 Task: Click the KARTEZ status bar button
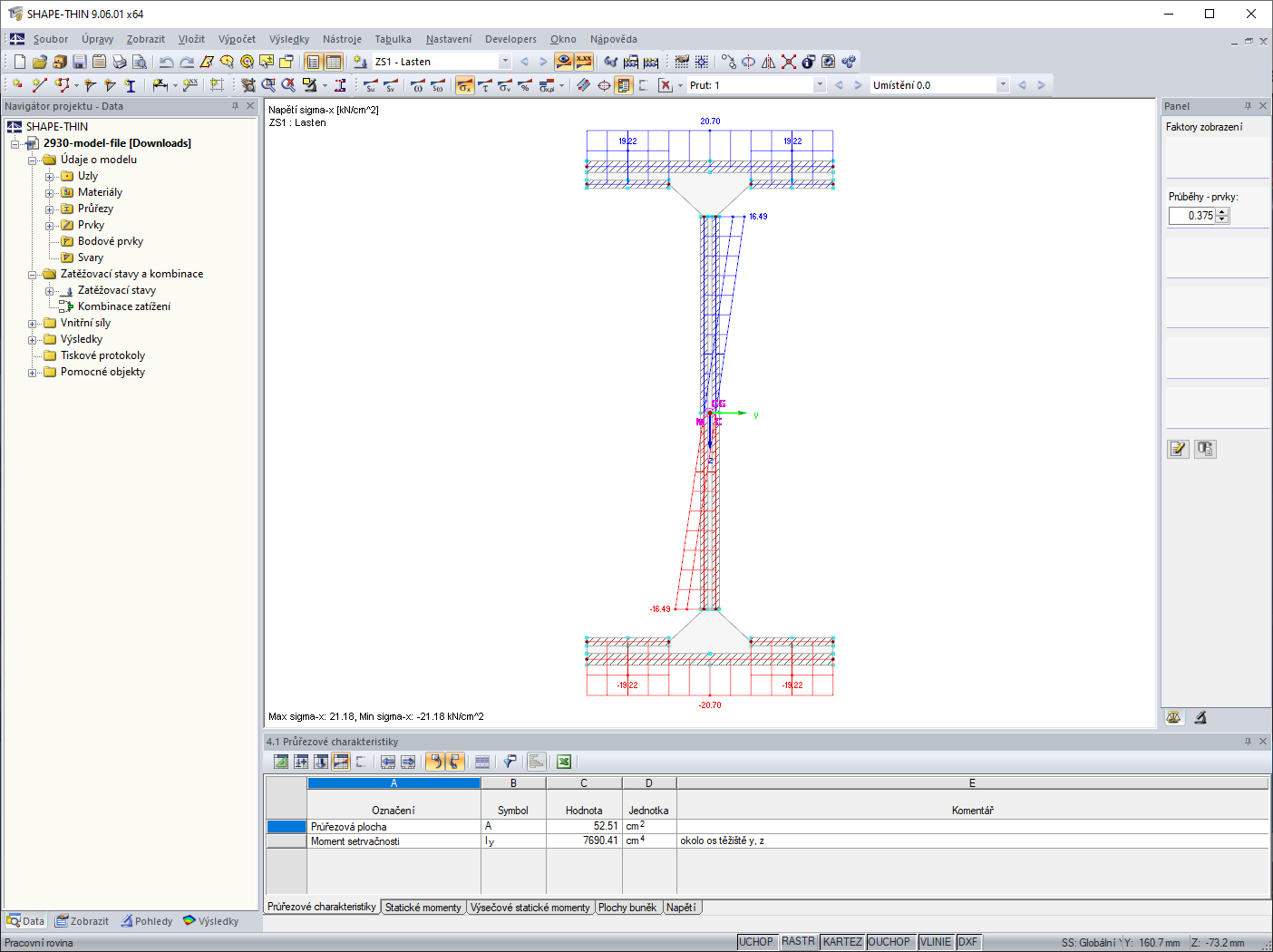pyautogui.click(x=842, y=942)
